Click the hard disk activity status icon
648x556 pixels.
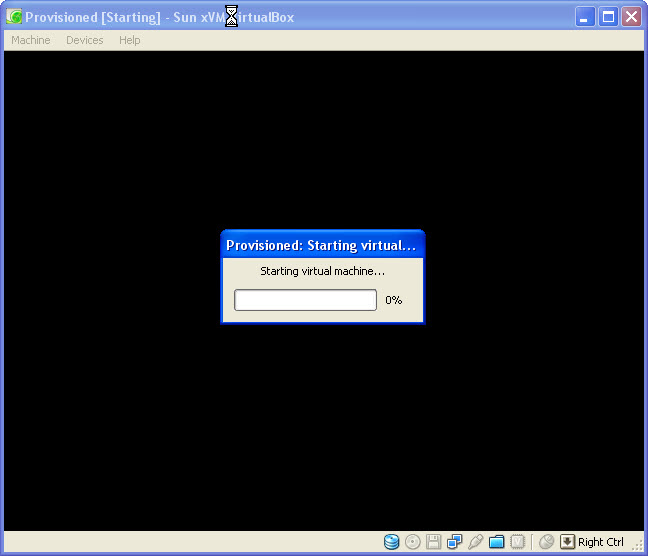[x=391, y=542]
